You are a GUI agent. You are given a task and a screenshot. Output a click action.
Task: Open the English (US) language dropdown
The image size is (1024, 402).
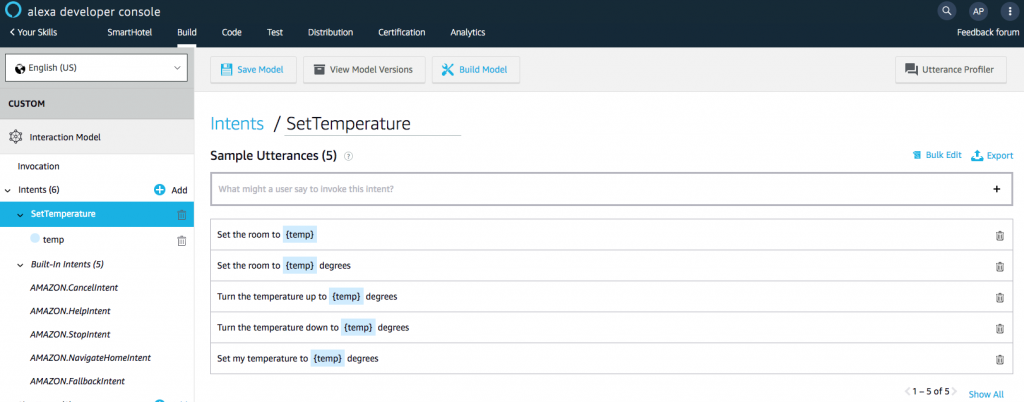pyautogui.click(x=97, y=68)
